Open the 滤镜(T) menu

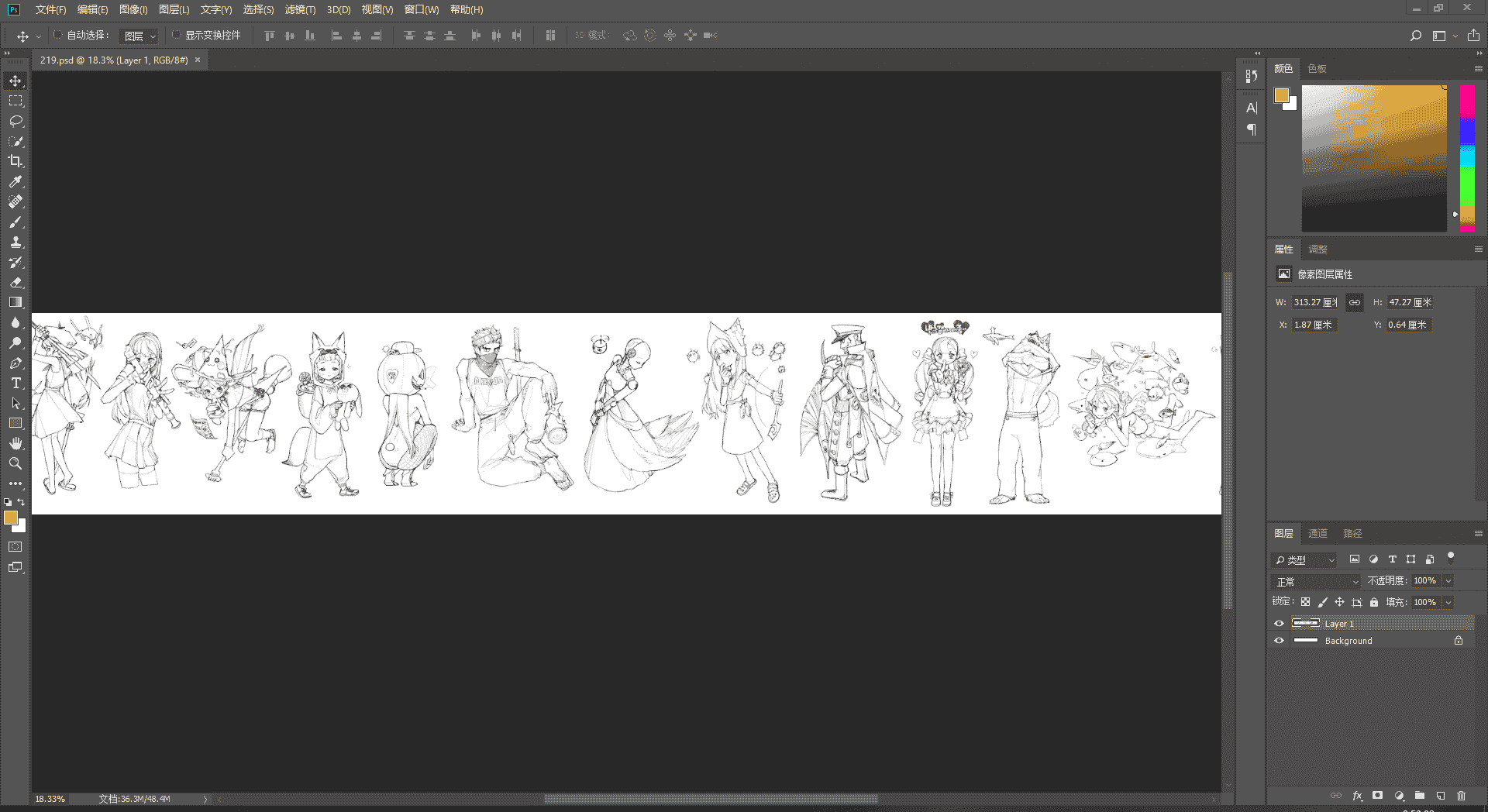click(300, 9)
